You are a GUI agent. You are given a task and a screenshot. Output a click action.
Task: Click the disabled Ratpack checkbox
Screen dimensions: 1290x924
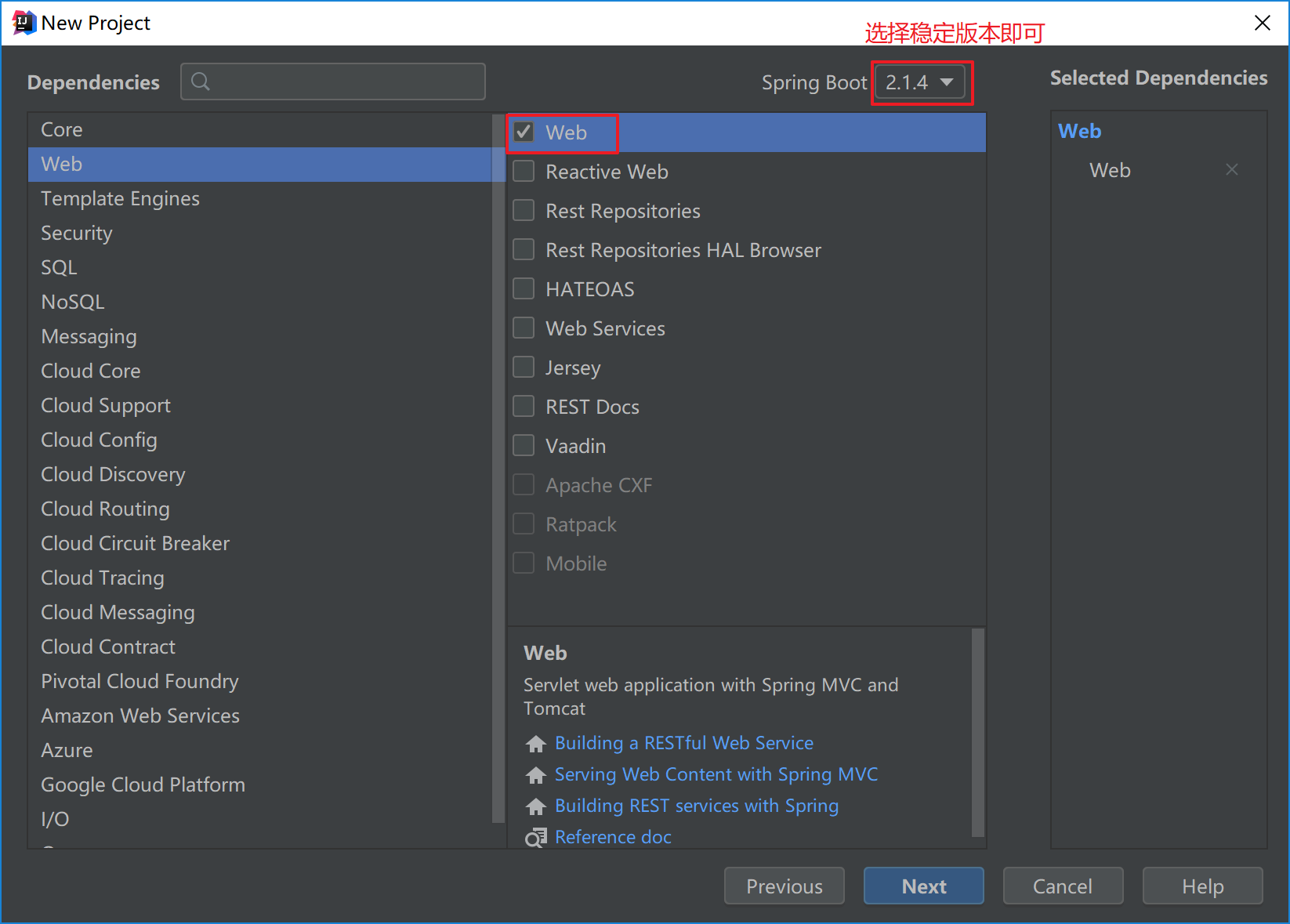click(524, 524)
